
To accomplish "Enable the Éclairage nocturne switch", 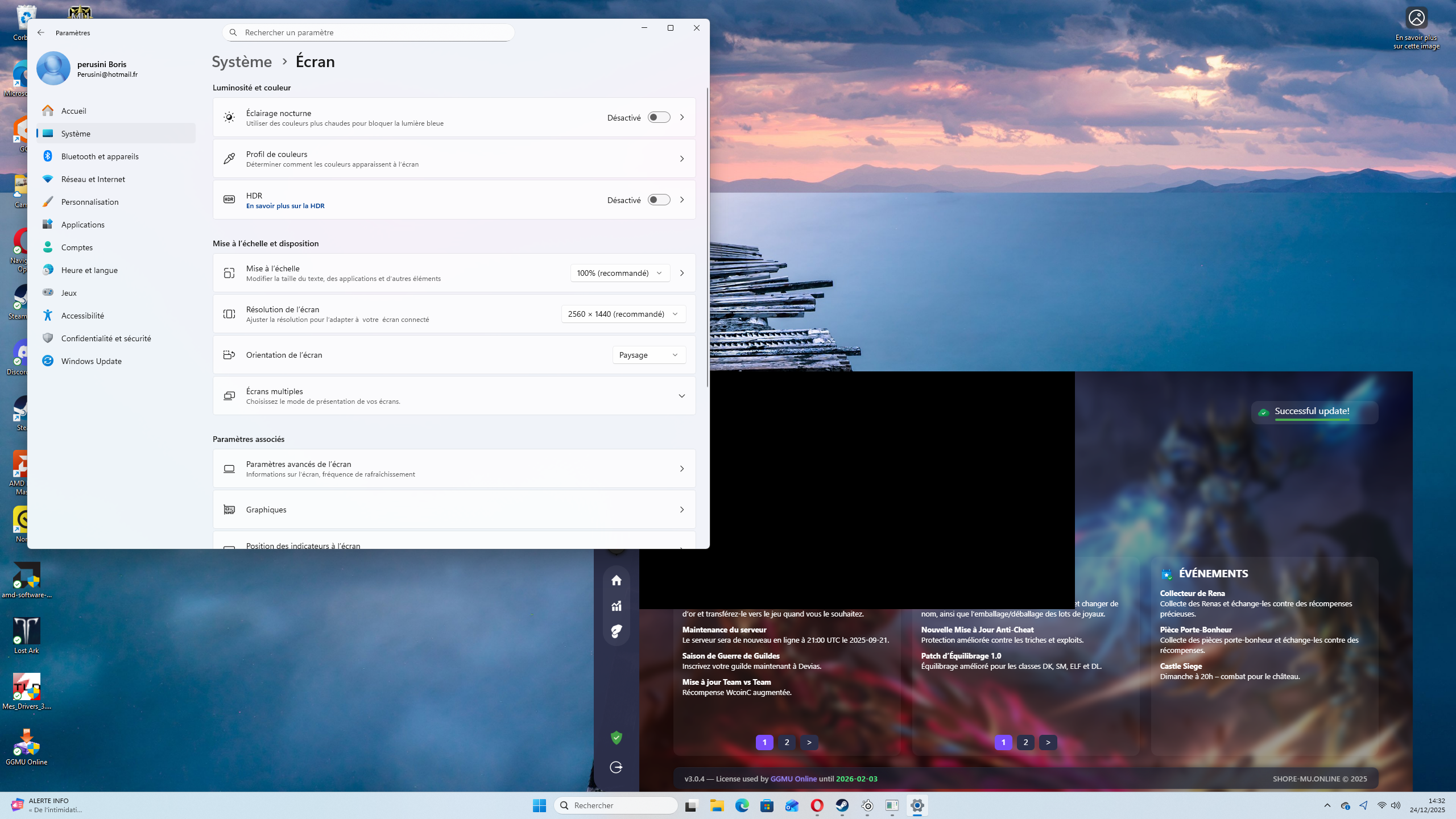I will (659, 117).
